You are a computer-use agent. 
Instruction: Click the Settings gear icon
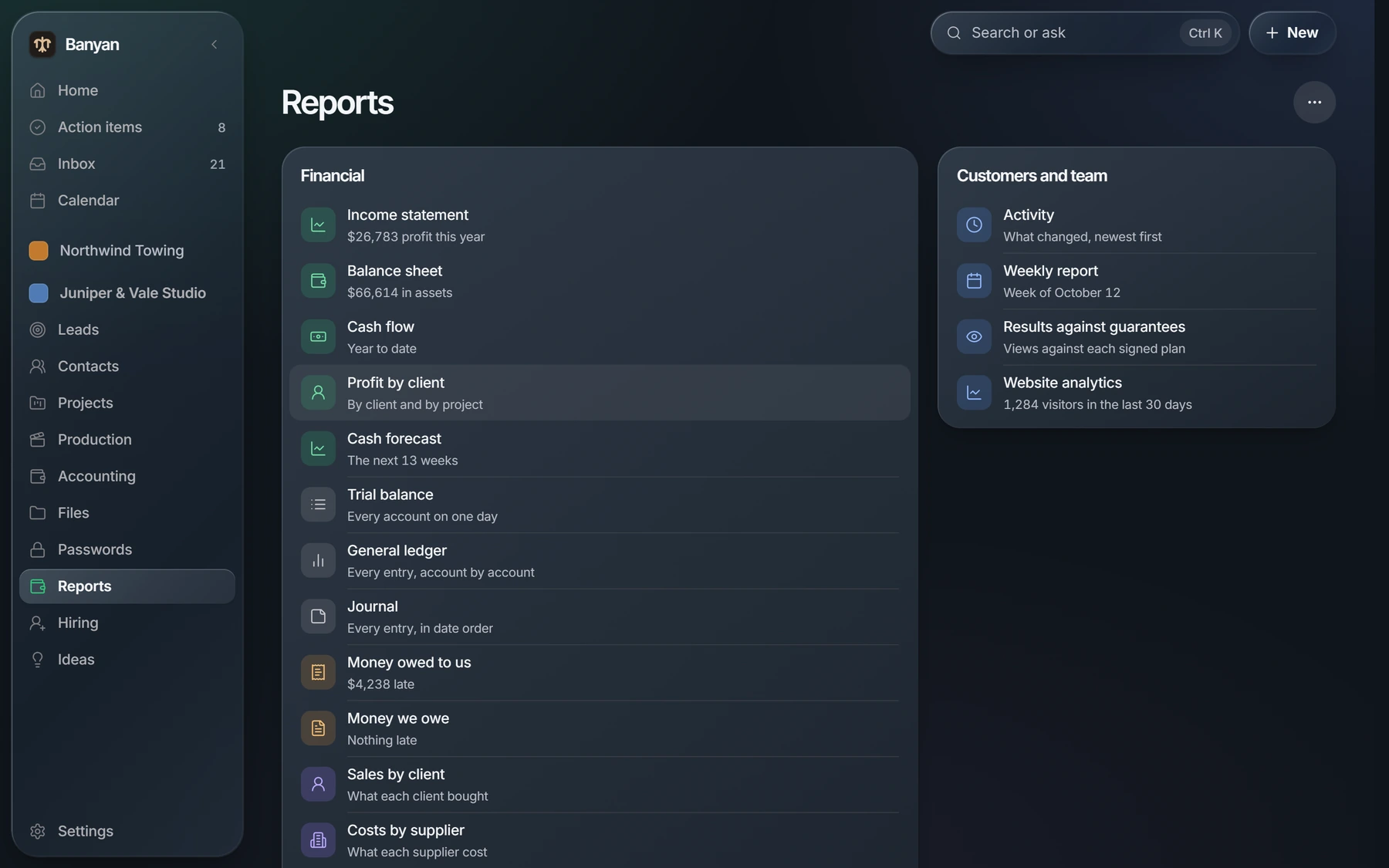(x=37, y=831)
